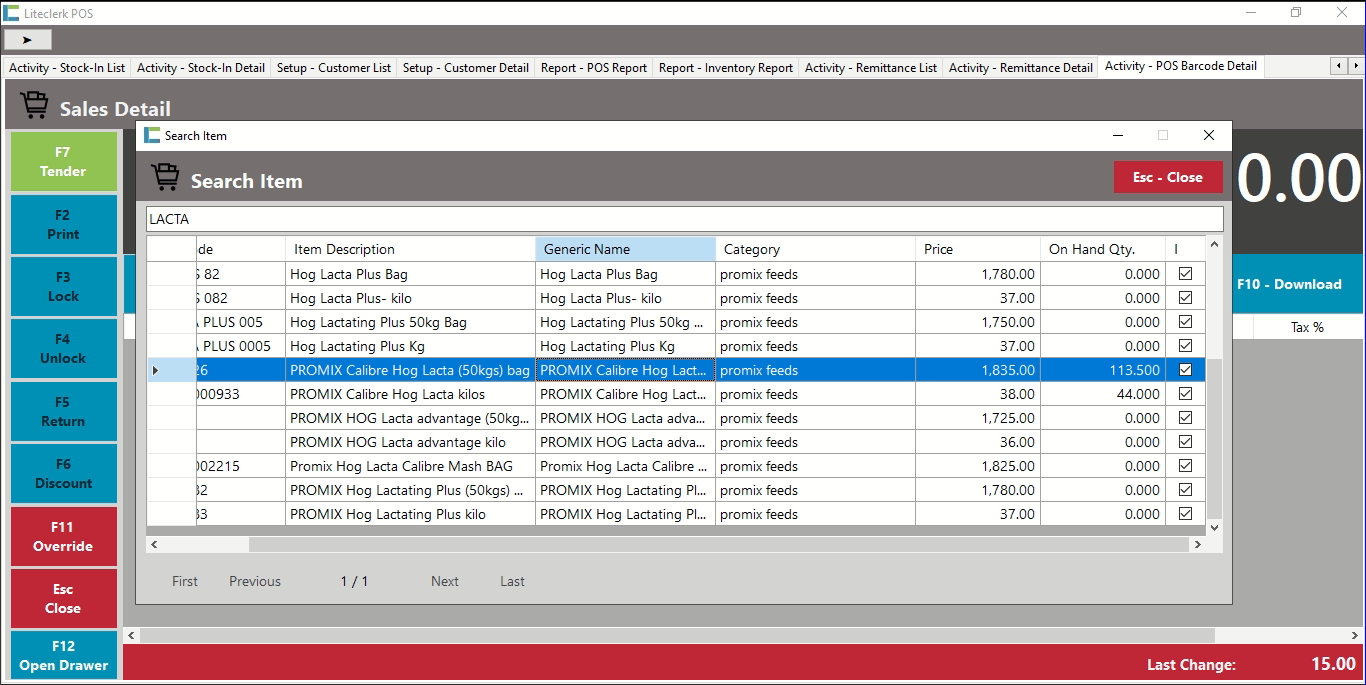Open the Activity - Remittance Detail tab
This screenshot has width=1366, height=685.
click(1021, 67)
